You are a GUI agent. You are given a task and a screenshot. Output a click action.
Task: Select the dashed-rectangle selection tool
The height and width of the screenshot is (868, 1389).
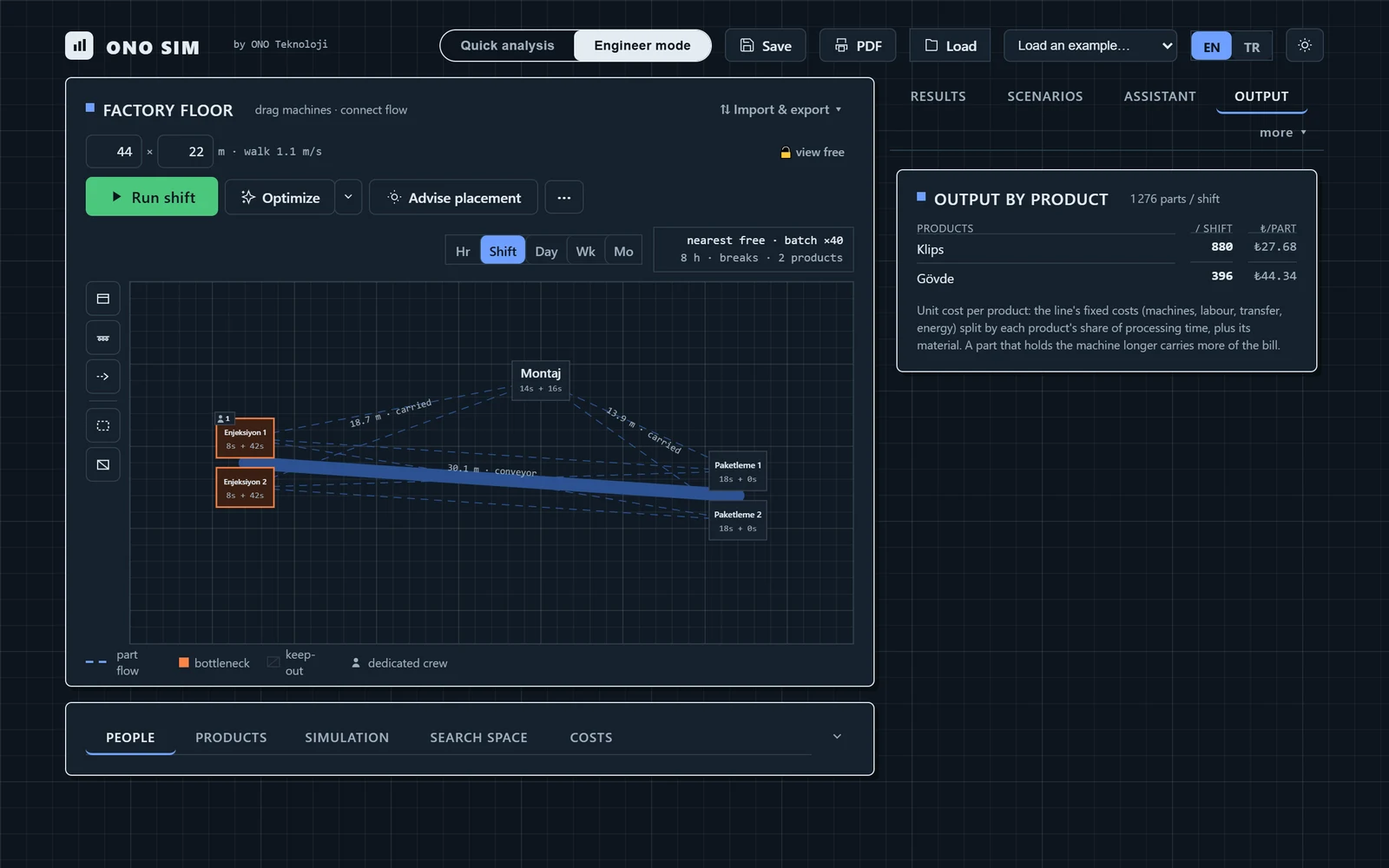coord(103,425)
